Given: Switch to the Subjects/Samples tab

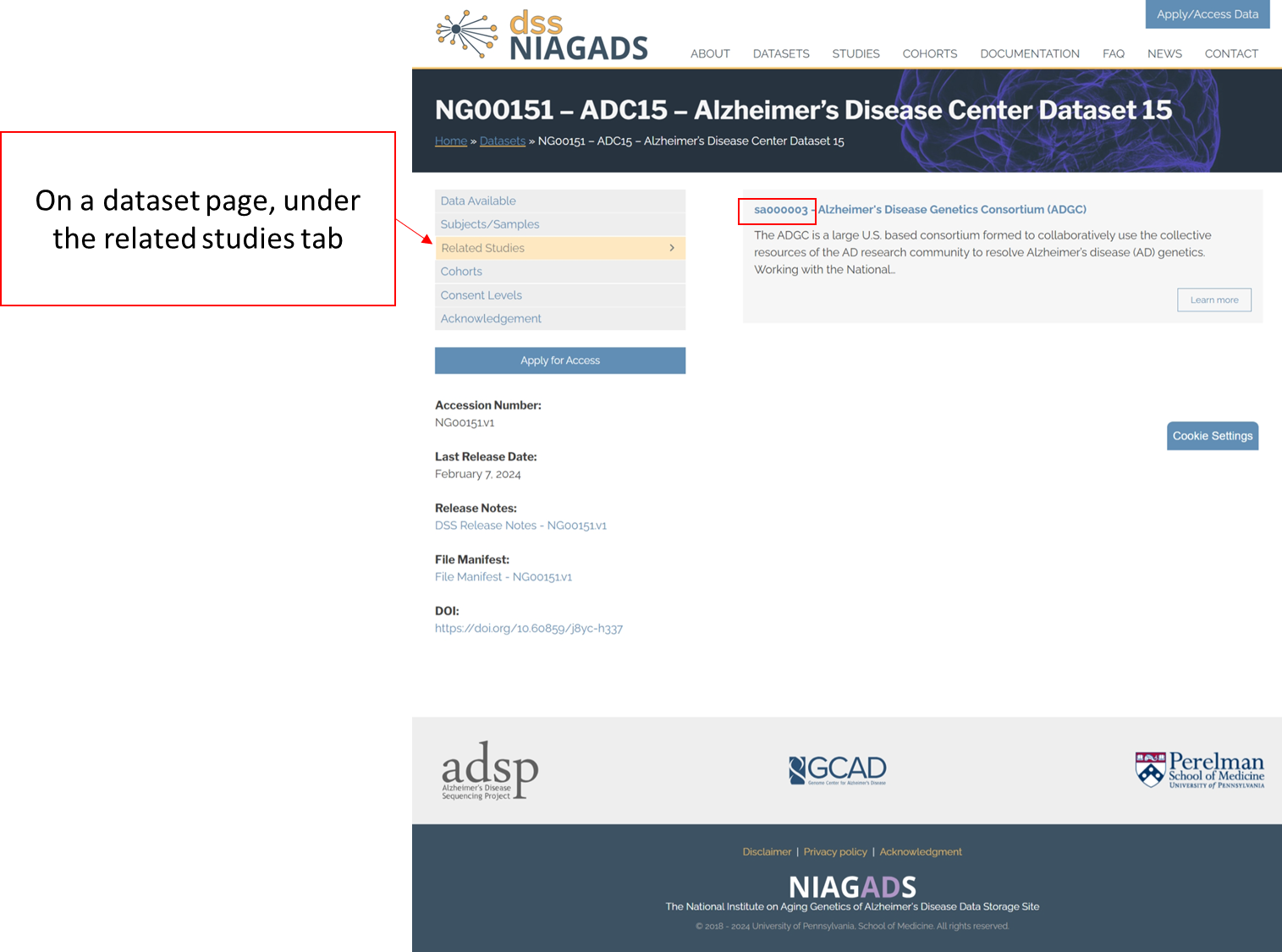Looking at the screenshot, I should click(x=490, y=224).
